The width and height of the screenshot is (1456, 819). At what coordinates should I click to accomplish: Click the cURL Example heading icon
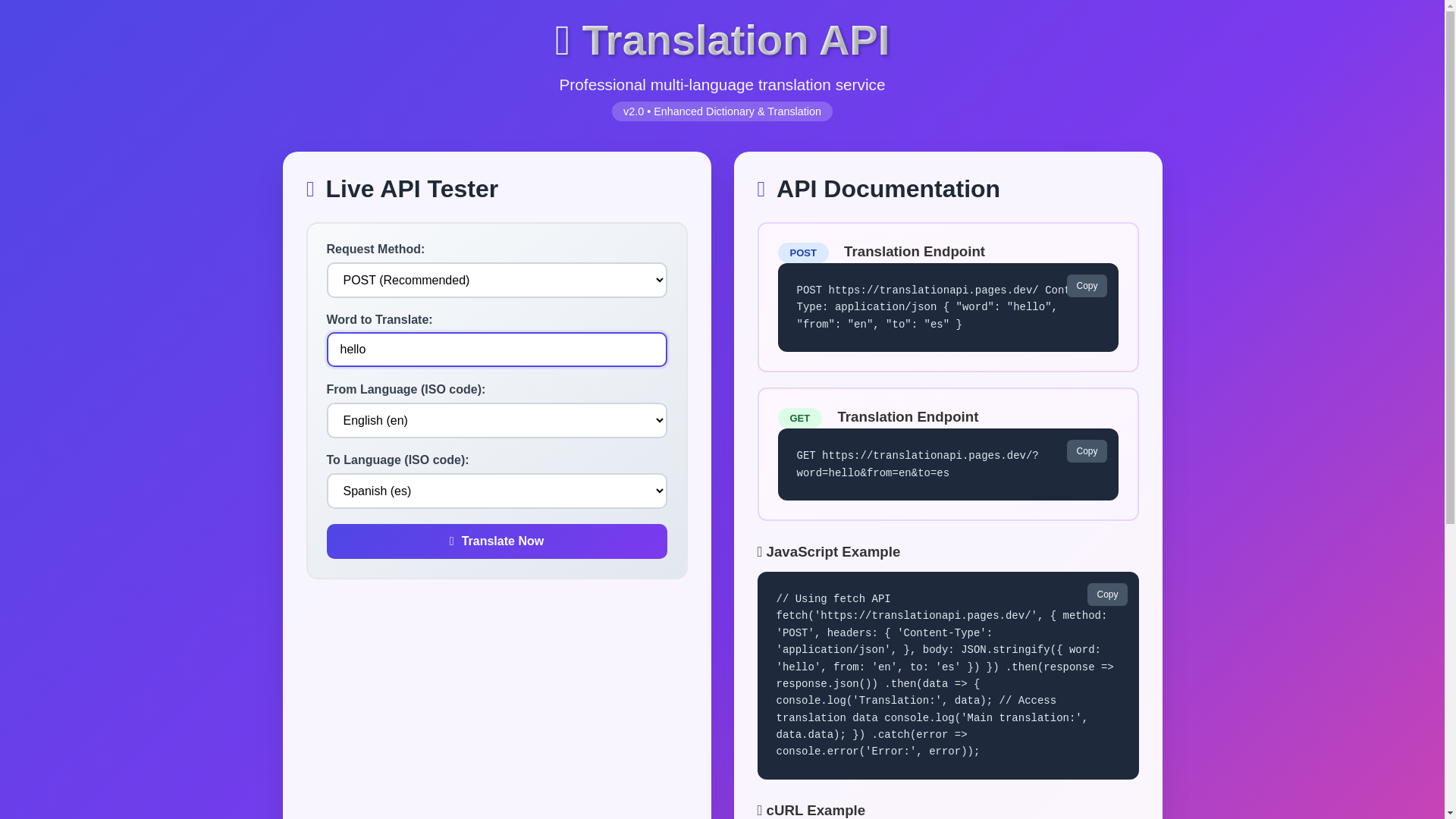click(760, 810)
